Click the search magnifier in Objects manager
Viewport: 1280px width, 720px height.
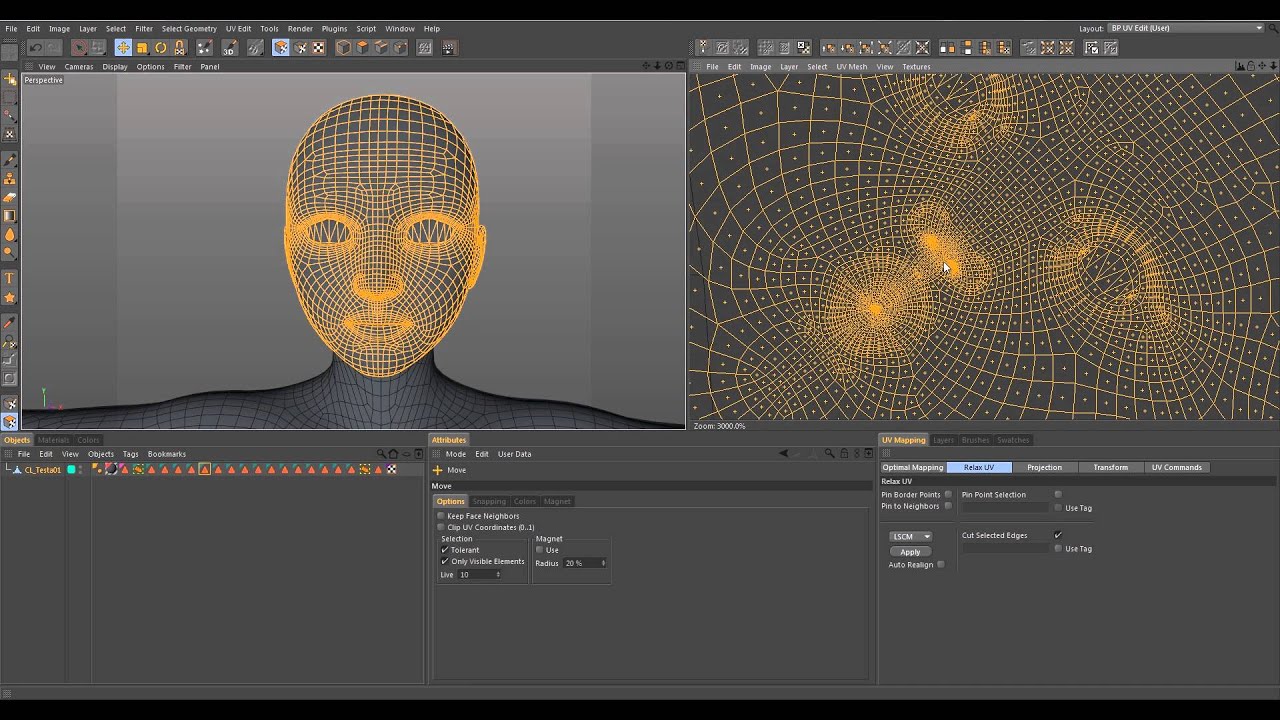pos(381,454)
